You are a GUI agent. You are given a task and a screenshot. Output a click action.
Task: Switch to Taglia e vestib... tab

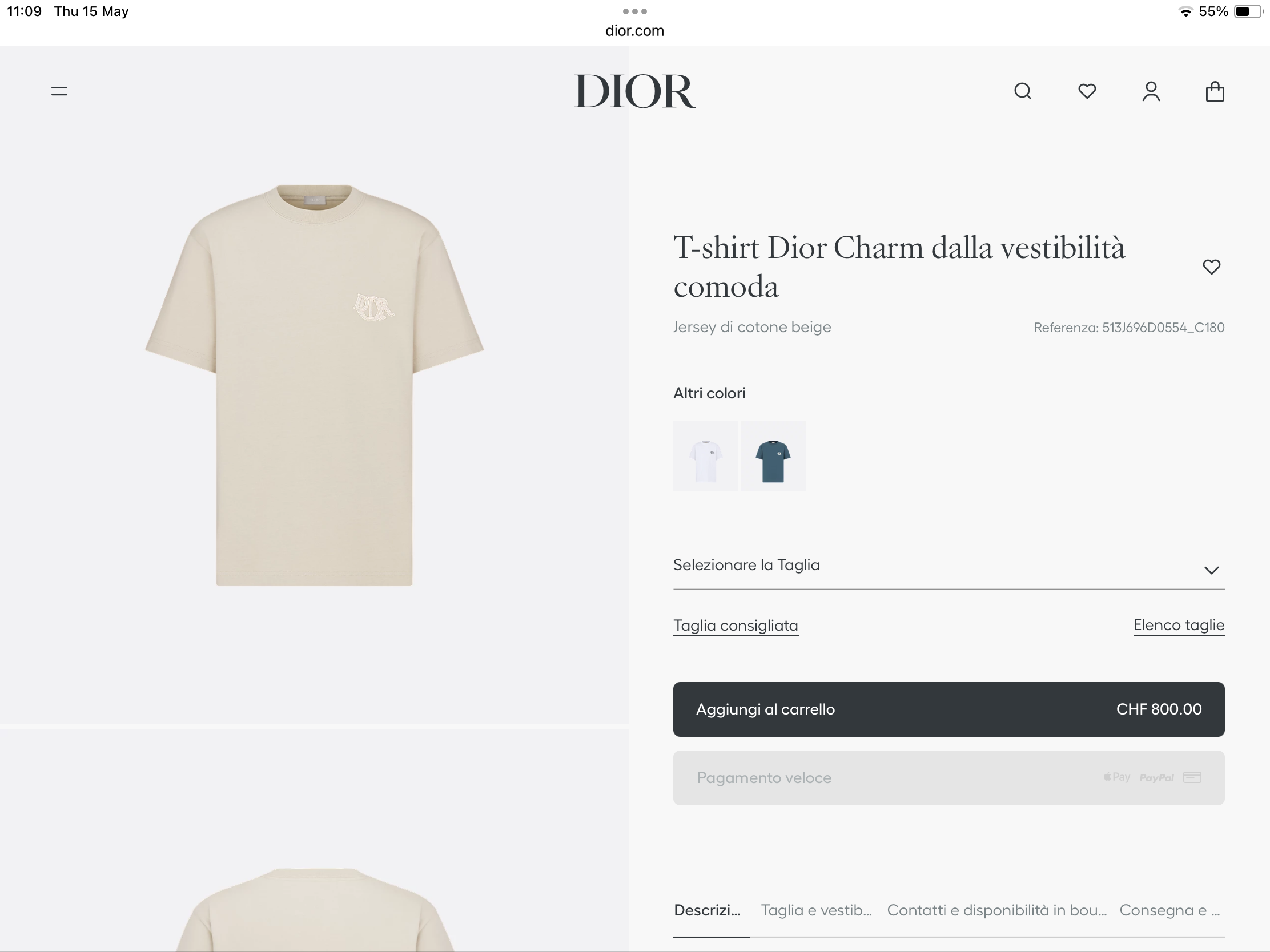817,910
